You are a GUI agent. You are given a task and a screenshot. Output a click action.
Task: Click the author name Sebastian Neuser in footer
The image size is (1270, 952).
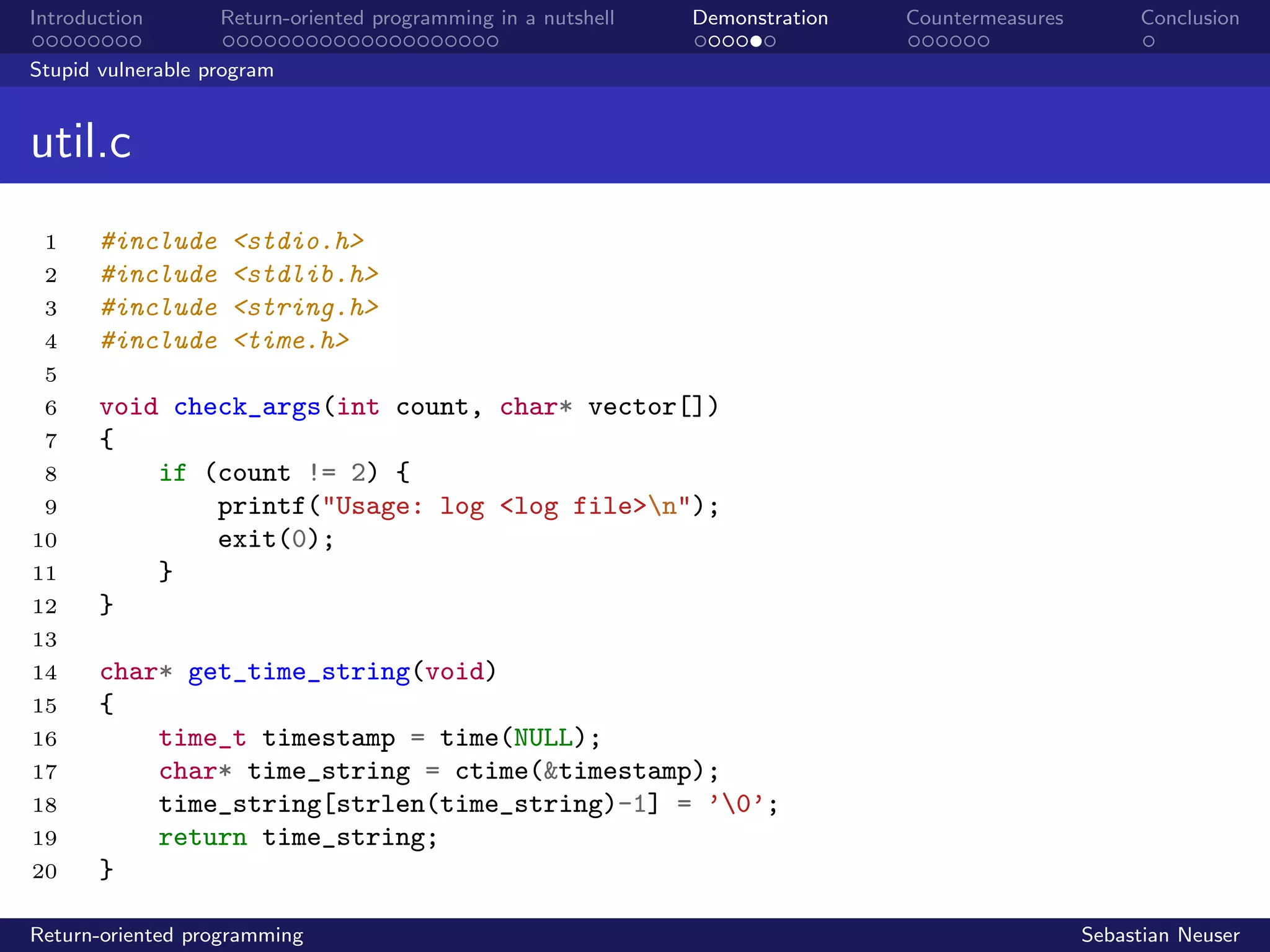click(x=1160, y=935)
